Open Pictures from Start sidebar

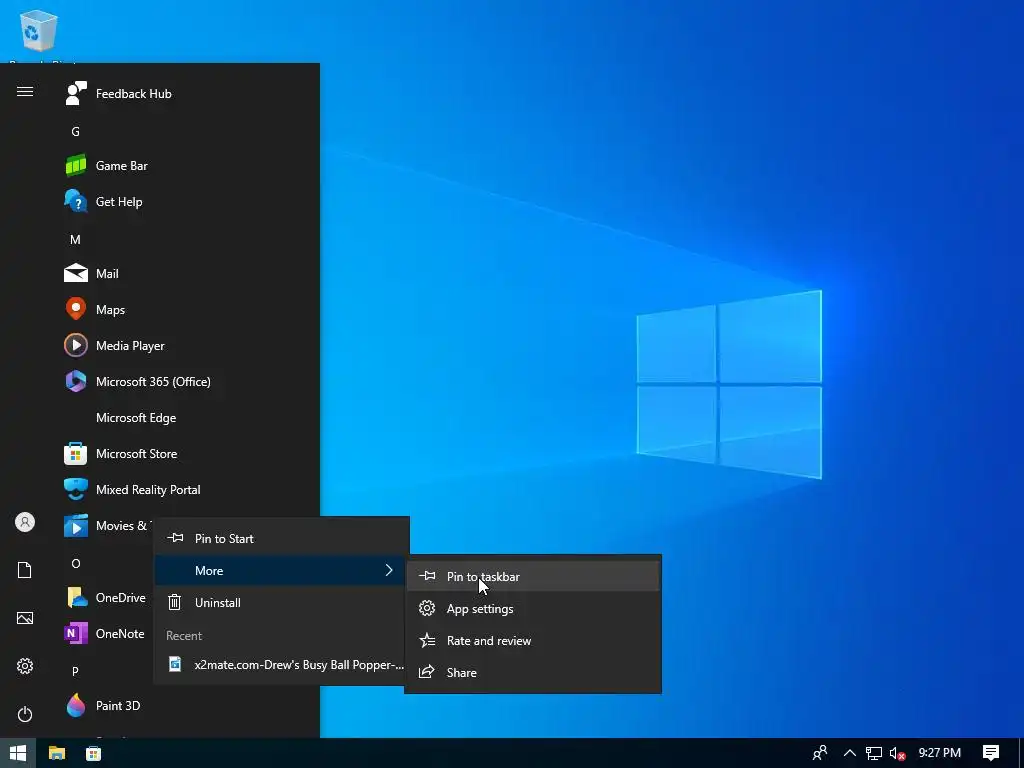[25, 618]
